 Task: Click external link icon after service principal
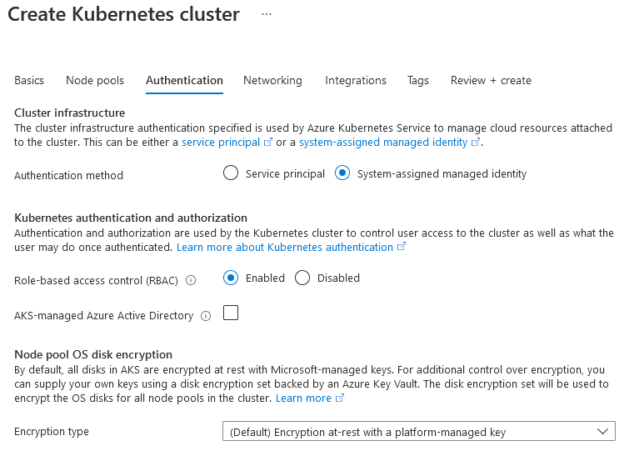268,142
